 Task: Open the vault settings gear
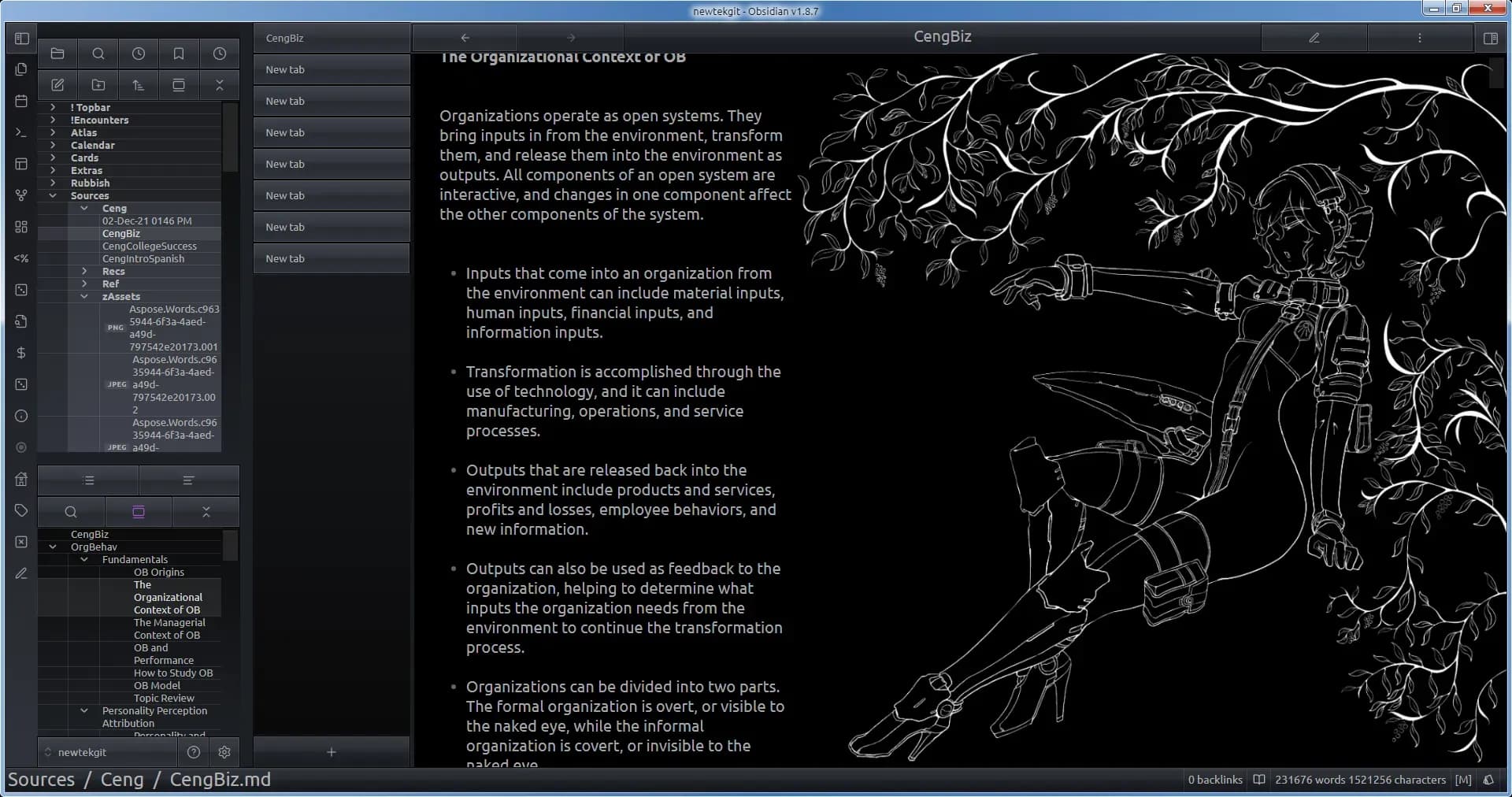(224, 752)
